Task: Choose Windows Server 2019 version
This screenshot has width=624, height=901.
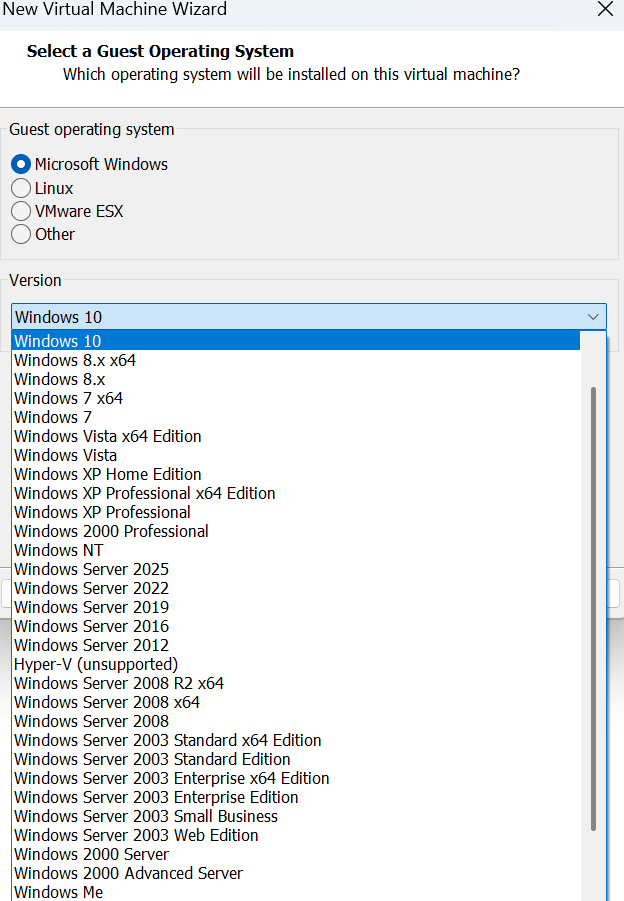Action: click(x=91, y=607)
